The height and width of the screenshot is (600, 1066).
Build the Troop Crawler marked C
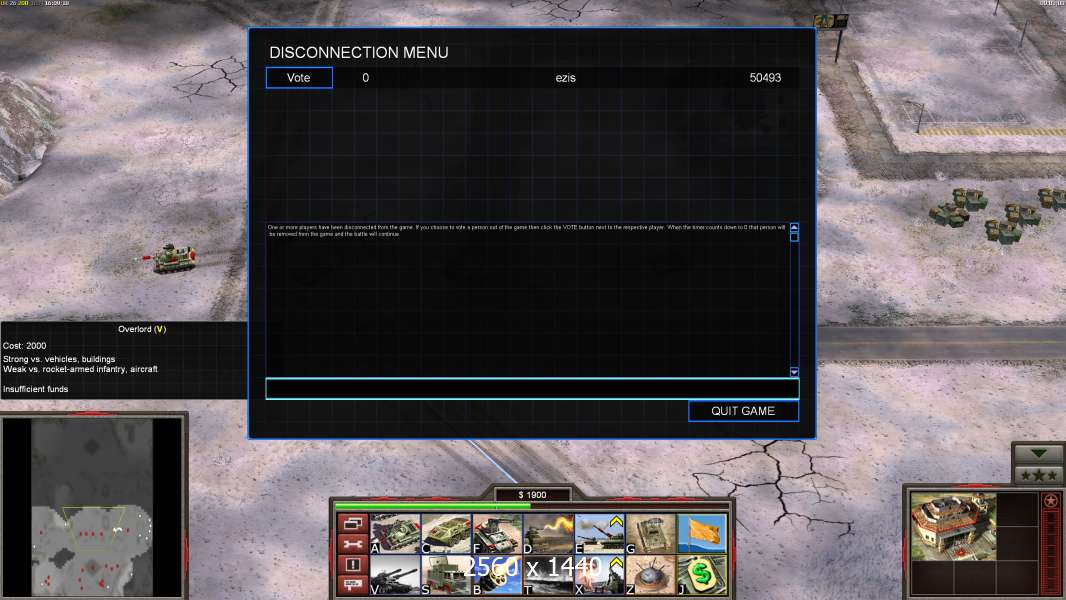447,533
